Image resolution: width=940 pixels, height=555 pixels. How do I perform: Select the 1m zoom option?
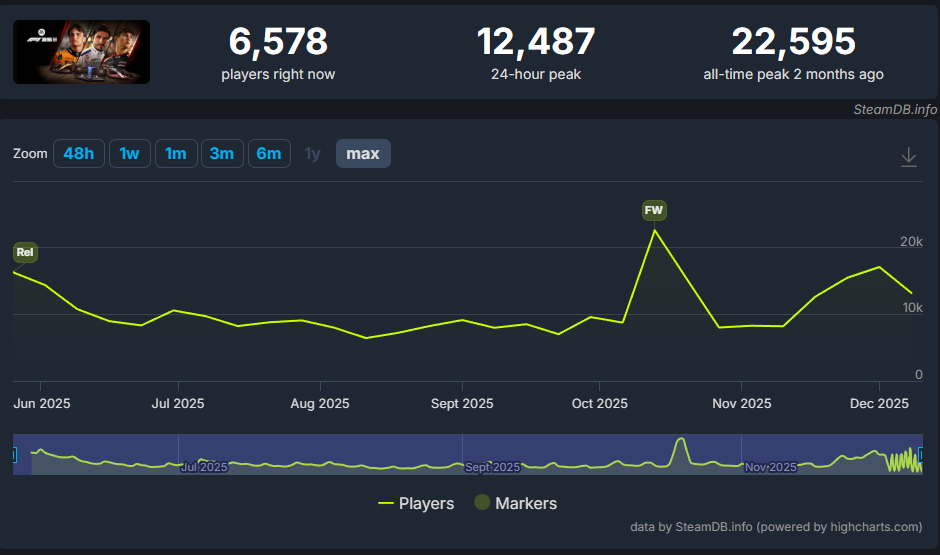click(175, 154)
